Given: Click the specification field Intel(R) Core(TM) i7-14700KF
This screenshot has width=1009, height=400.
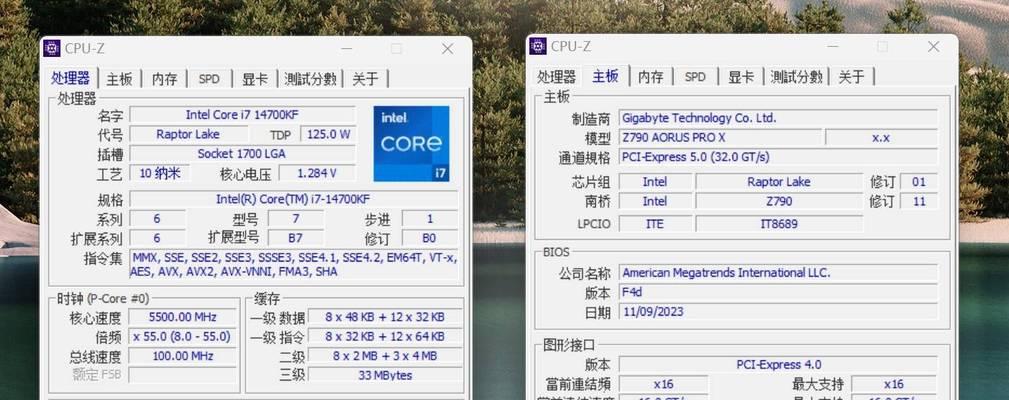Looking at the screenshot, I should pyautogui.click(x=293, y=199).
